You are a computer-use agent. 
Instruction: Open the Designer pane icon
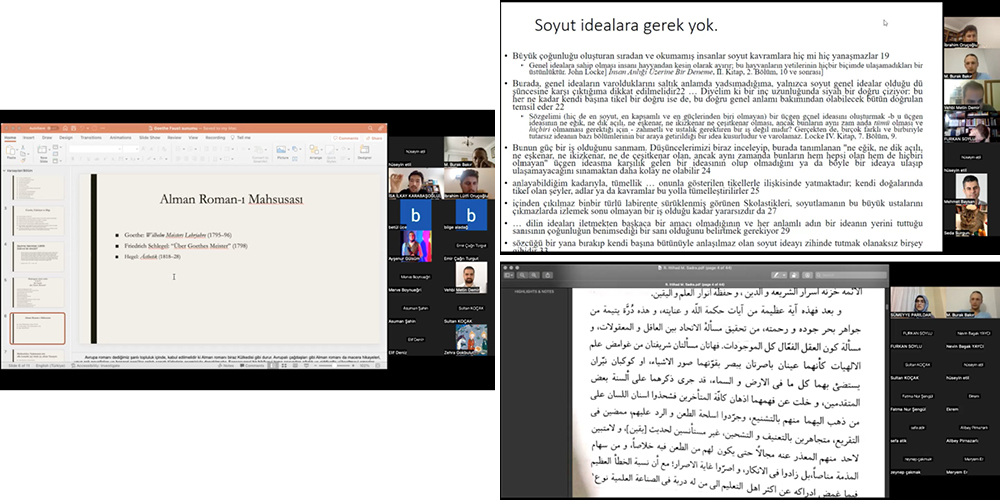point(364,151)
